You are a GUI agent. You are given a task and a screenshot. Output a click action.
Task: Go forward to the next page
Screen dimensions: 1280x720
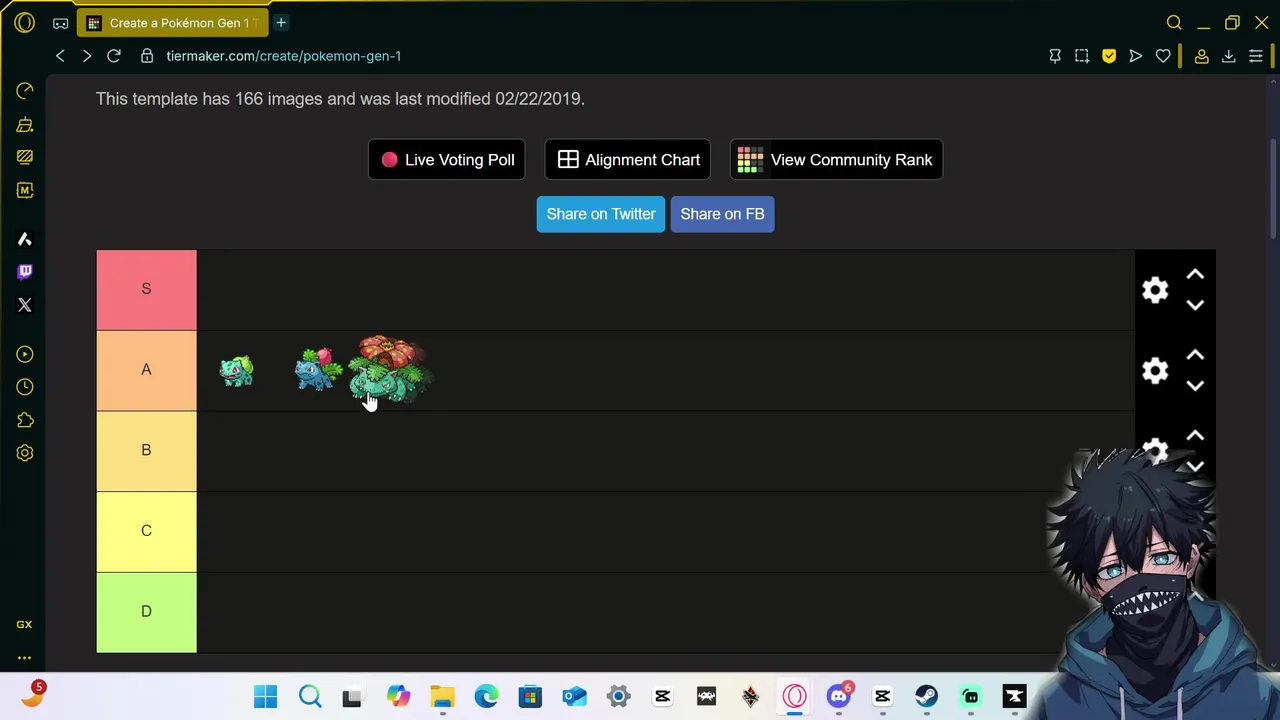tap(87, 56)
